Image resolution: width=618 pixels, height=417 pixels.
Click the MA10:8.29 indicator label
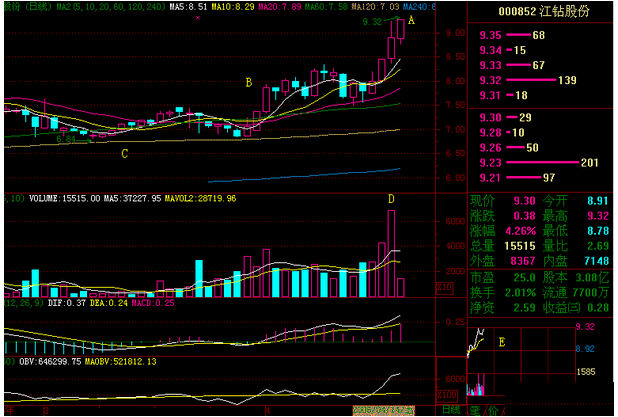[233, 7]
